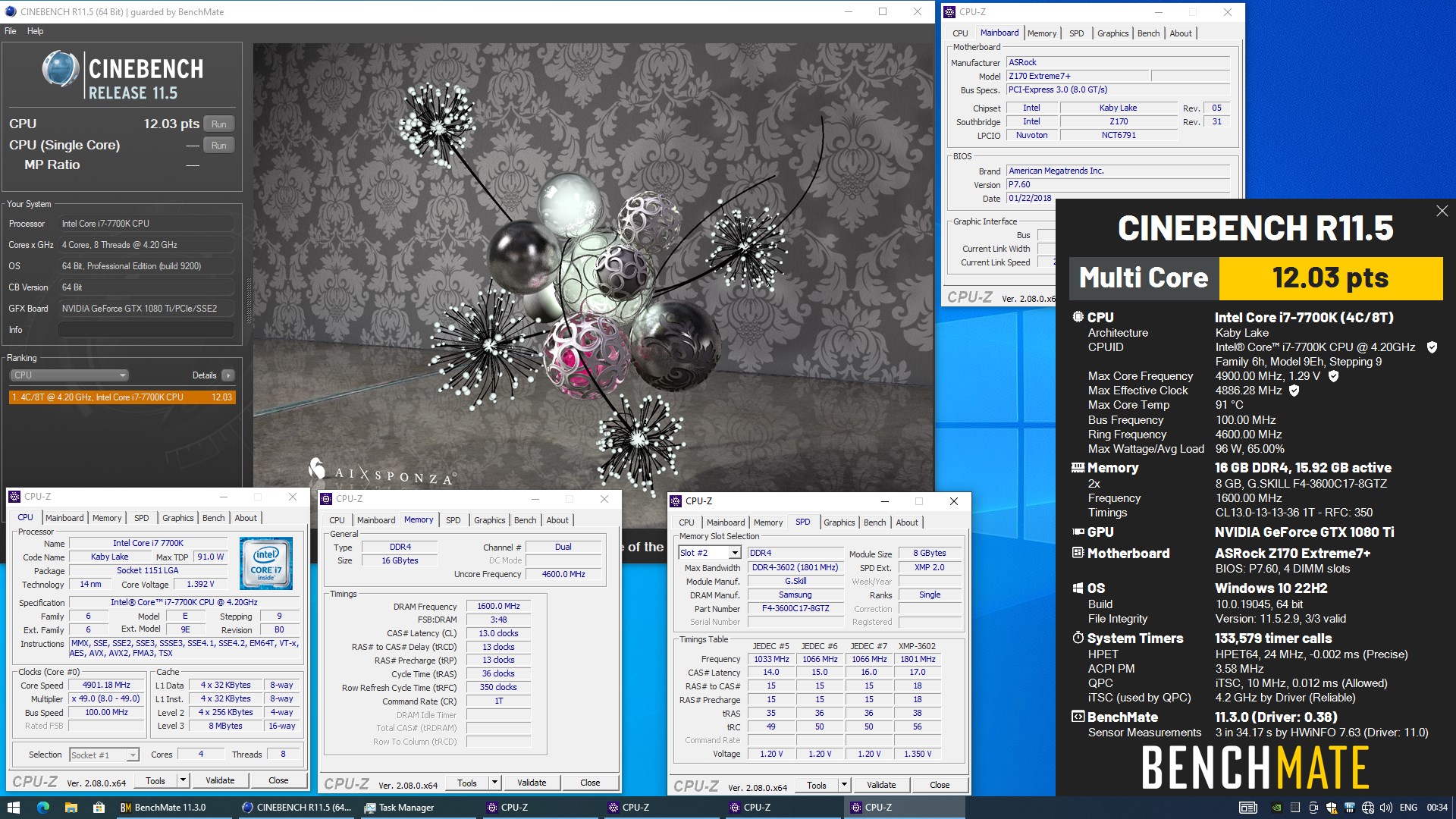Viewport: 1456px width, 819px height.
Task: Click ASRock manufacturer field in CPU-Z
Action: click(1118, 62)
